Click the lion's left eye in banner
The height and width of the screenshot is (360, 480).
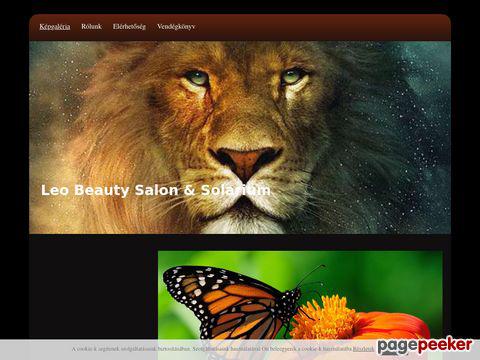click(x=197, y=79)
